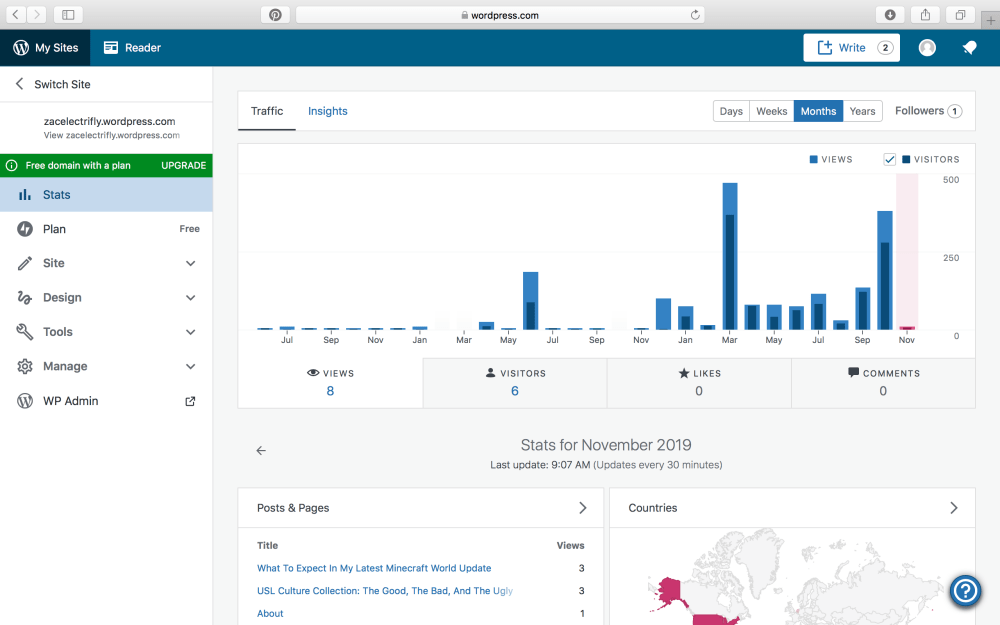Switch chart period to Years
Screen dimensions: 1000x625
tap(862, 111)
